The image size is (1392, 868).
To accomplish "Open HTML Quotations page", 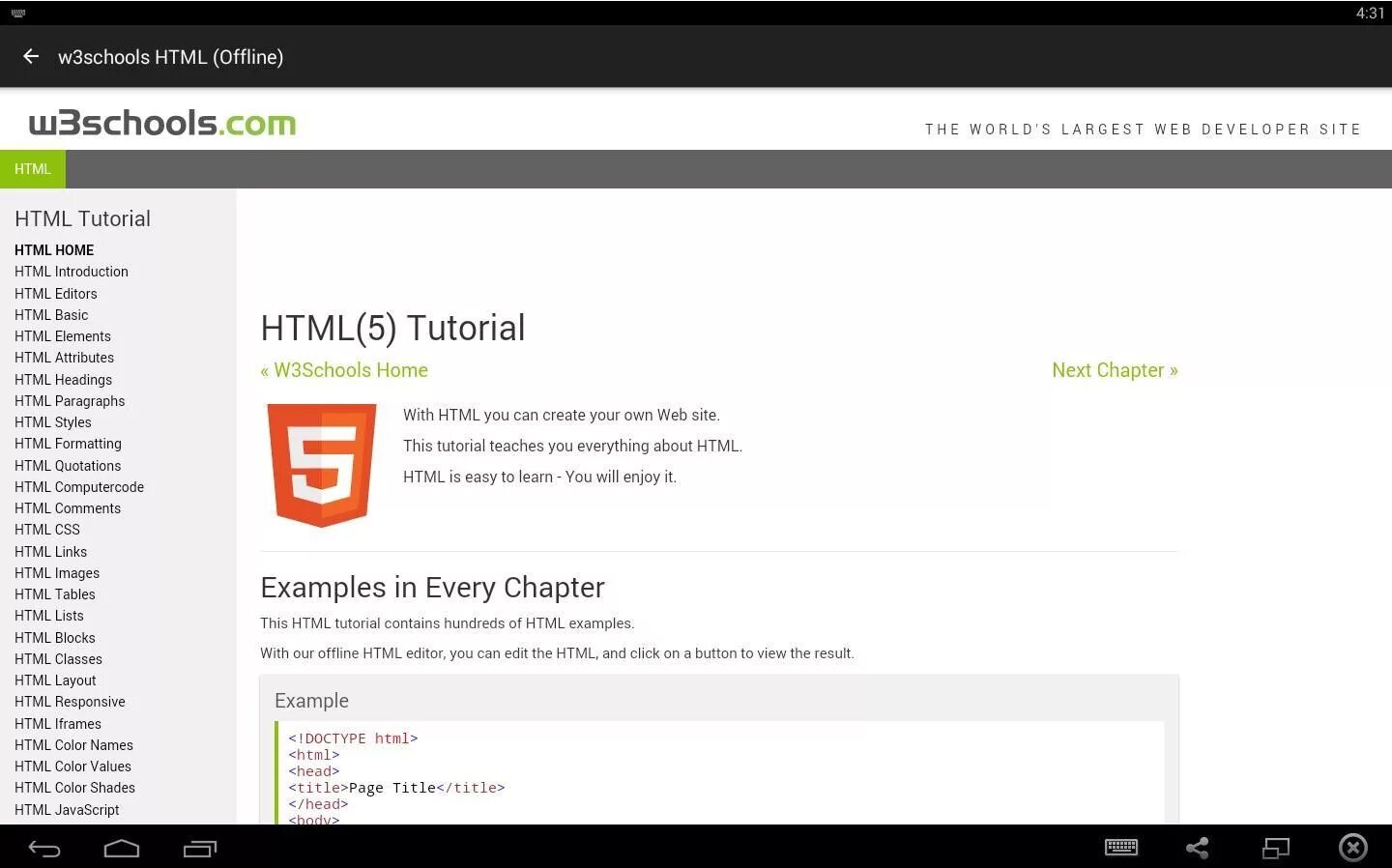I will 68,466.
